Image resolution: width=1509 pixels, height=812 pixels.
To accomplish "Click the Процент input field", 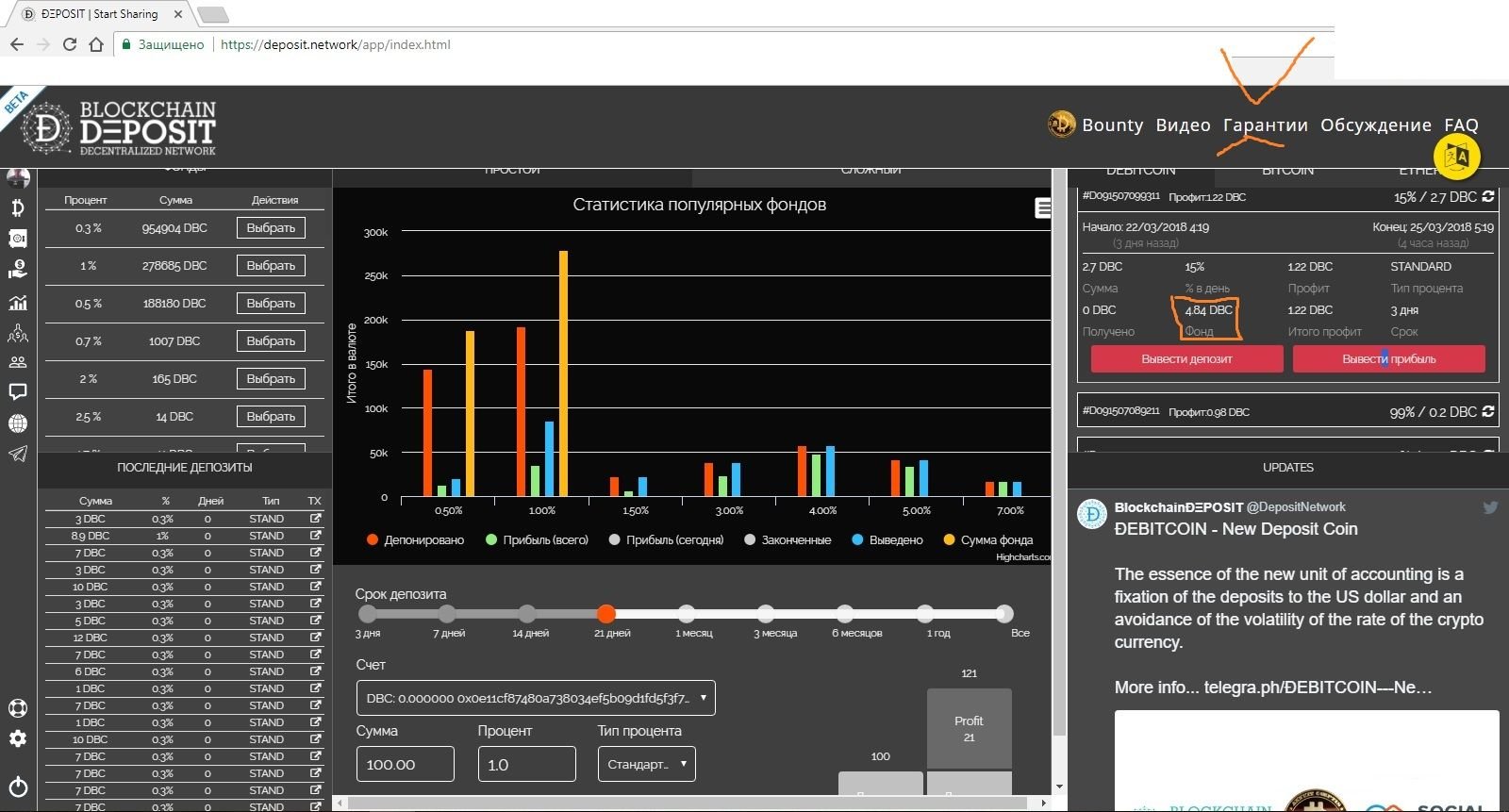I will 526,764.
